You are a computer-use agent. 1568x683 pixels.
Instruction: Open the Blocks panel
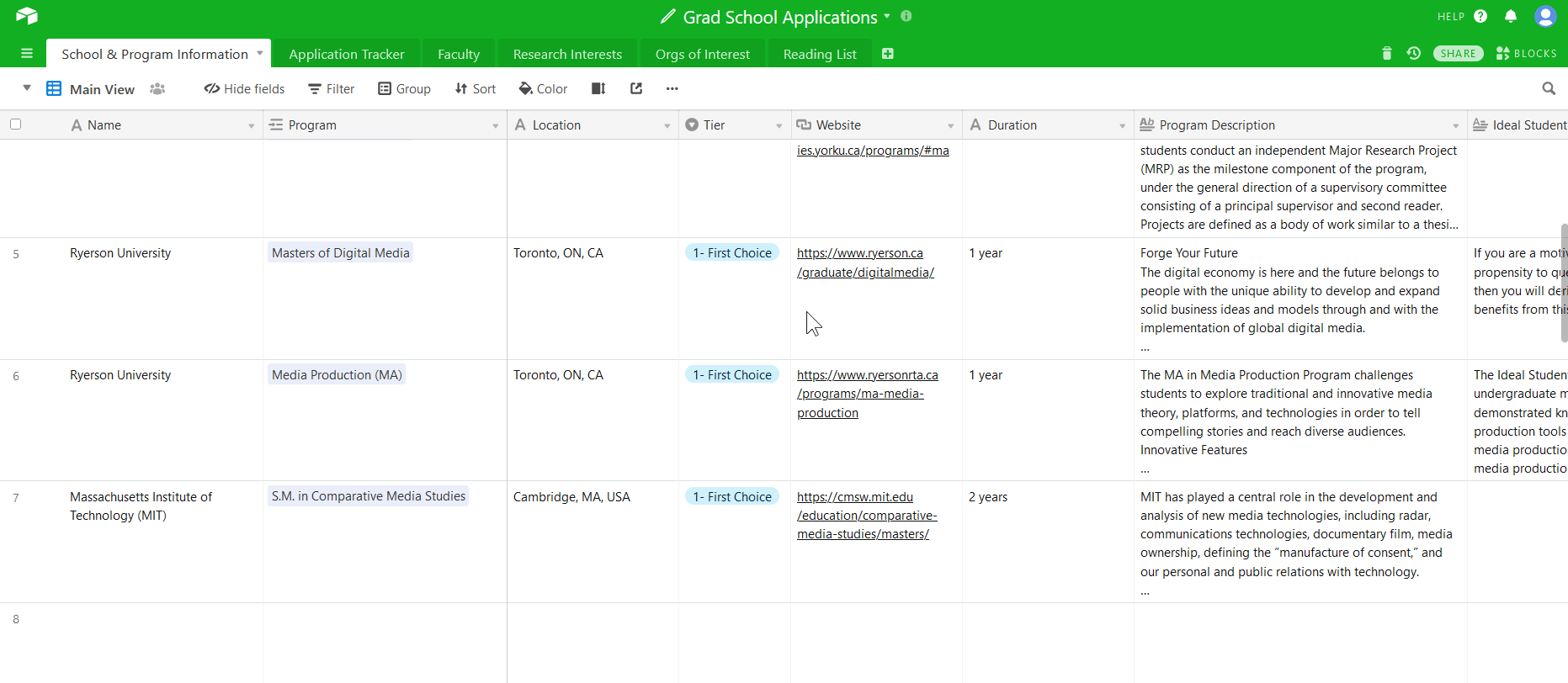tap(1526, 53)
